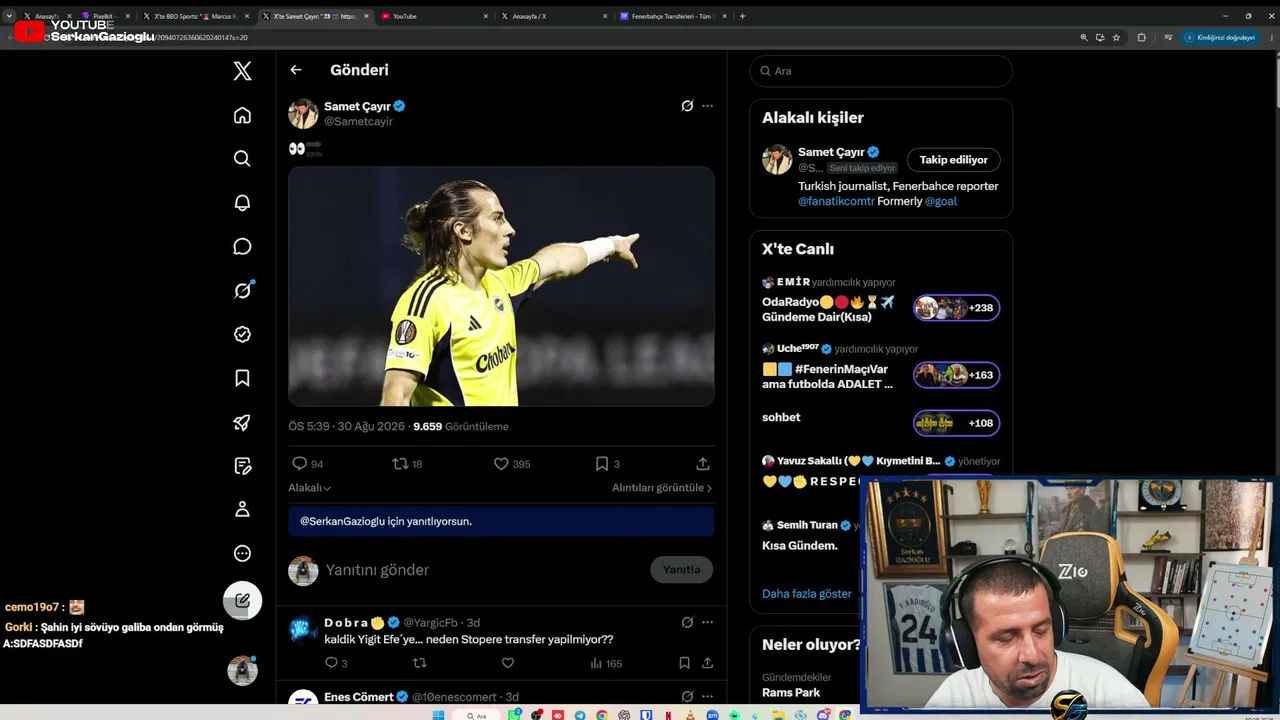
Task: Bookmark Dobra's reply
Action: pyautogui.click(x=684, y=663)
